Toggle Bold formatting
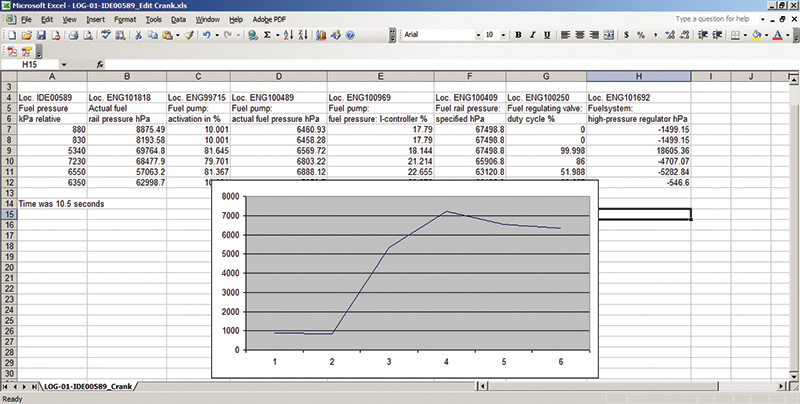Viewport: 800px width, 404px height. coord(518,35)
